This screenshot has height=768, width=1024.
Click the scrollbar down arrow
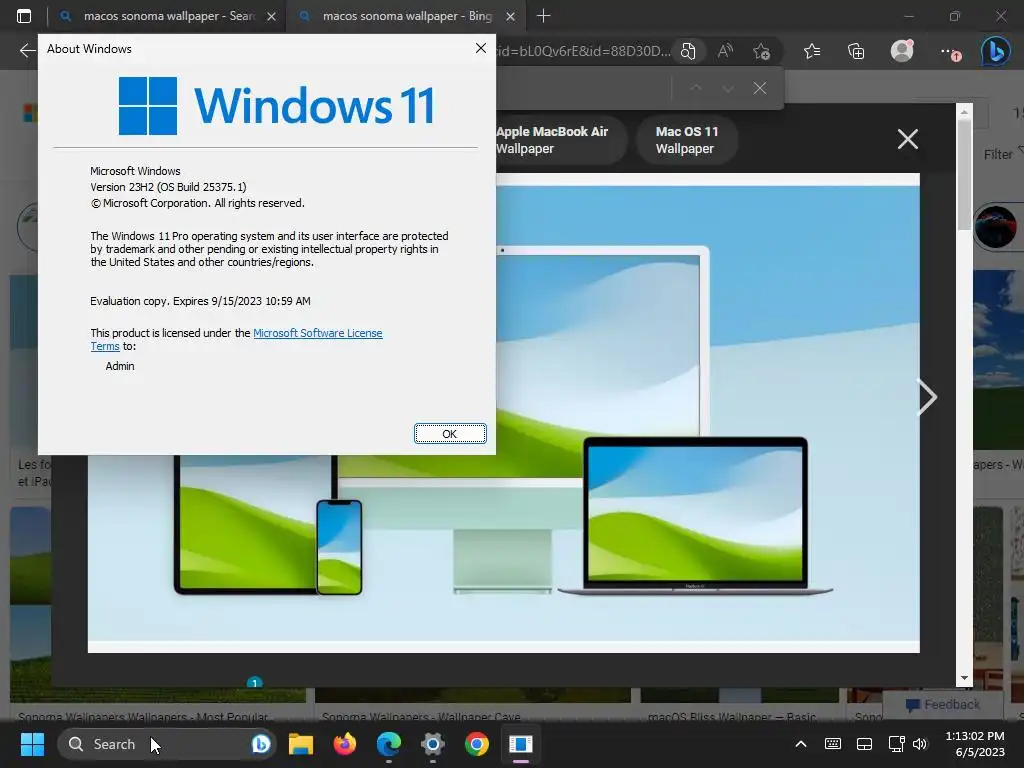click(x=964, y=678)
